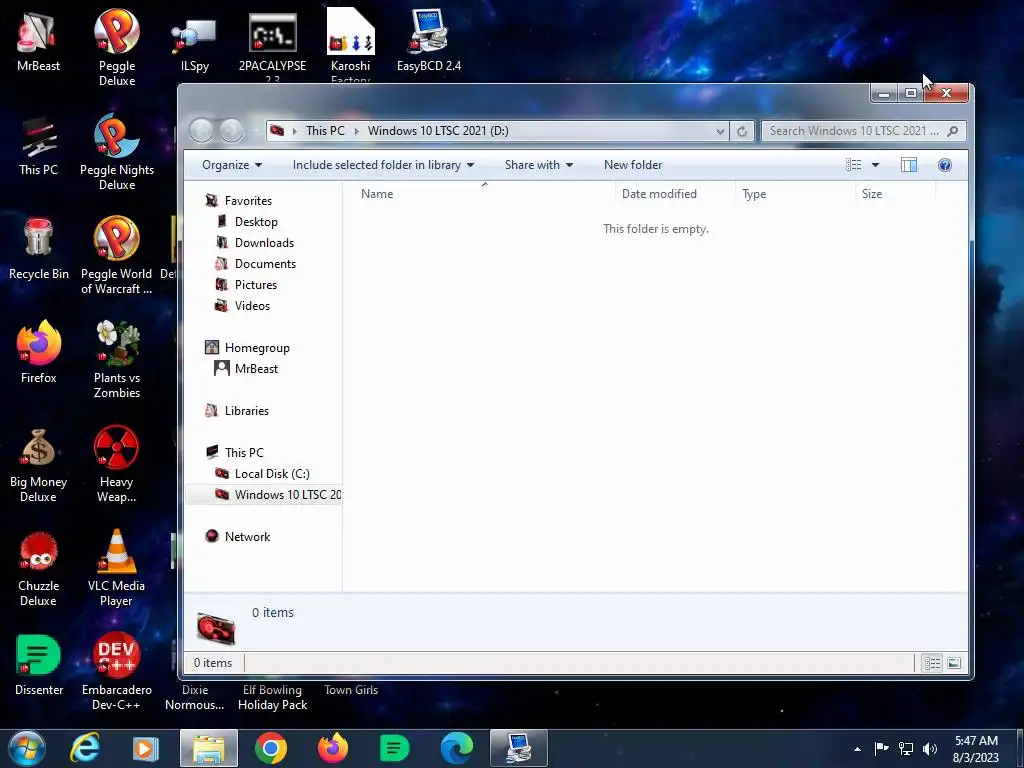Open the Recycle Bin on the desktop
Viewport: 1024px width, 768px height.
[x=39, y=250]
